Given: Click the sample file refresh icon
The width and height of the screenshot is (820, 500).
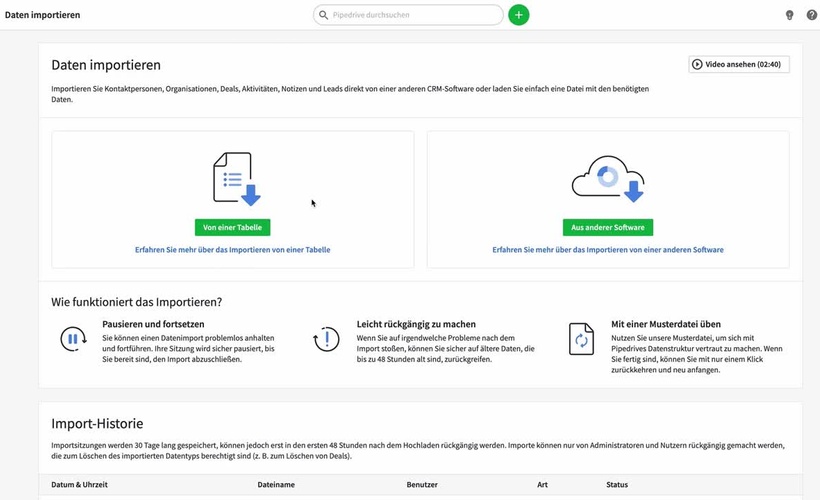Looking at the screenshot, I should 581,339.
